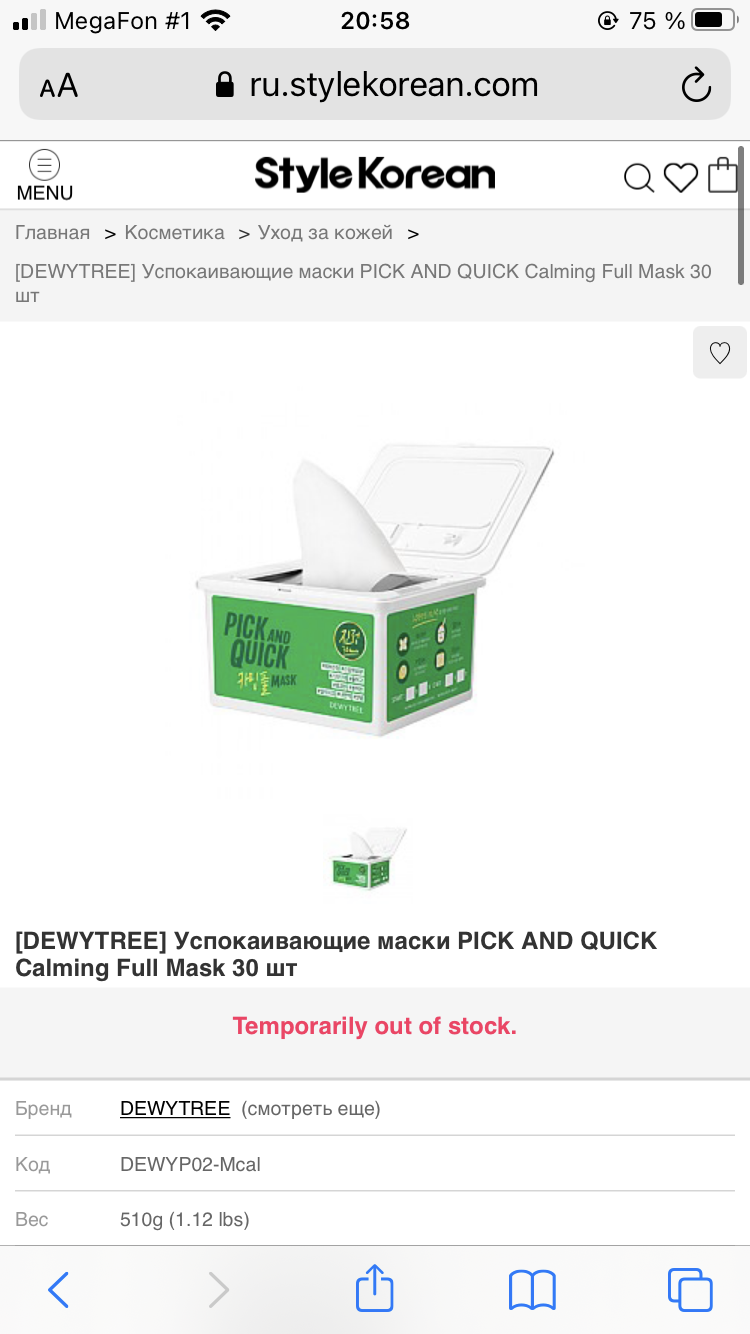The height and width of the screenshot is (1334, 750).
Task: Open Уход за кожей breadcrumb
Action: click(x=325, y=233)
